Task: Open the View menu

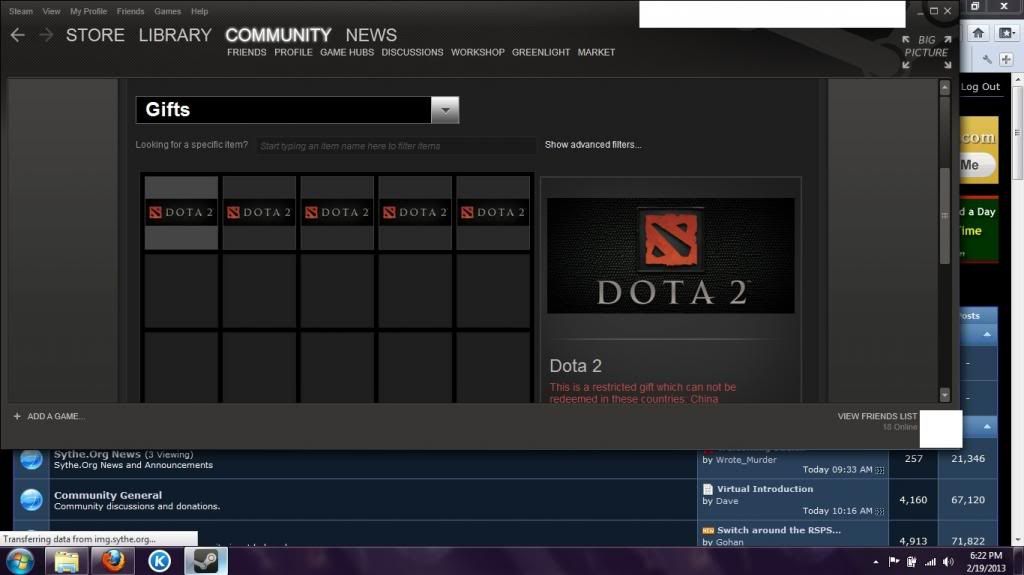Action: point(51,11)
